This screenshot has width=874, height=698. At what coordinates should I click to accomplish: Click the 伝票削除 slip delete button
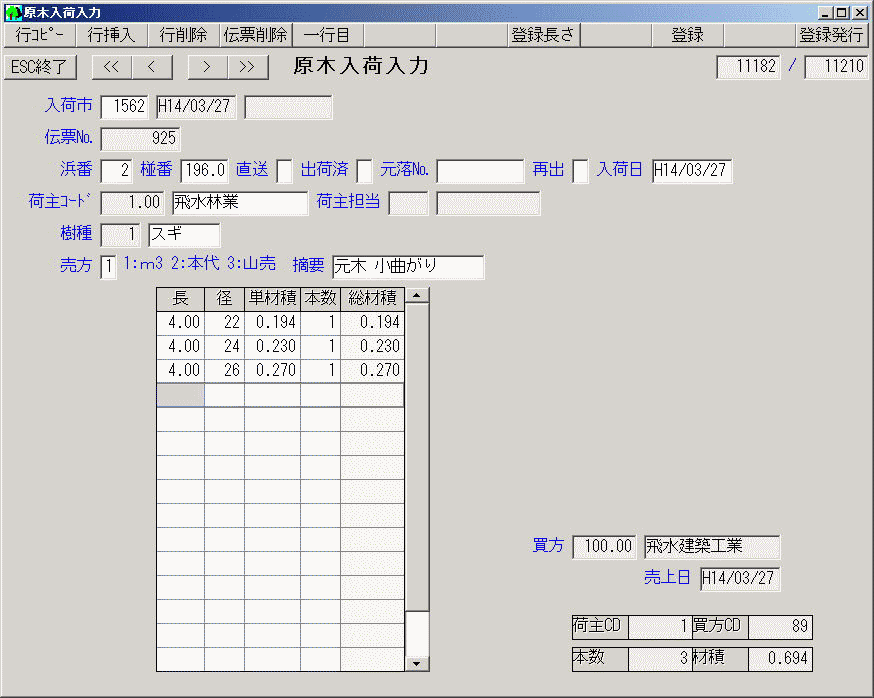pos(255,35)
